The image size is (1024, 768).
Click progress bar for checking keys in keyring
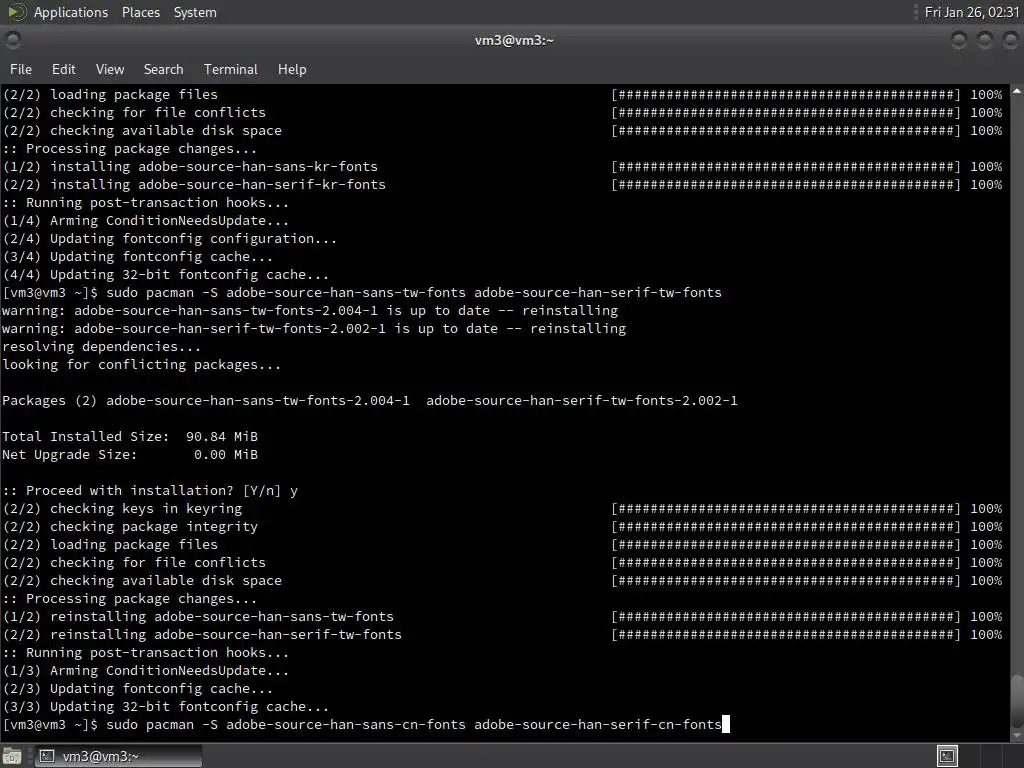pyautogui.click(x=786, y=509)
